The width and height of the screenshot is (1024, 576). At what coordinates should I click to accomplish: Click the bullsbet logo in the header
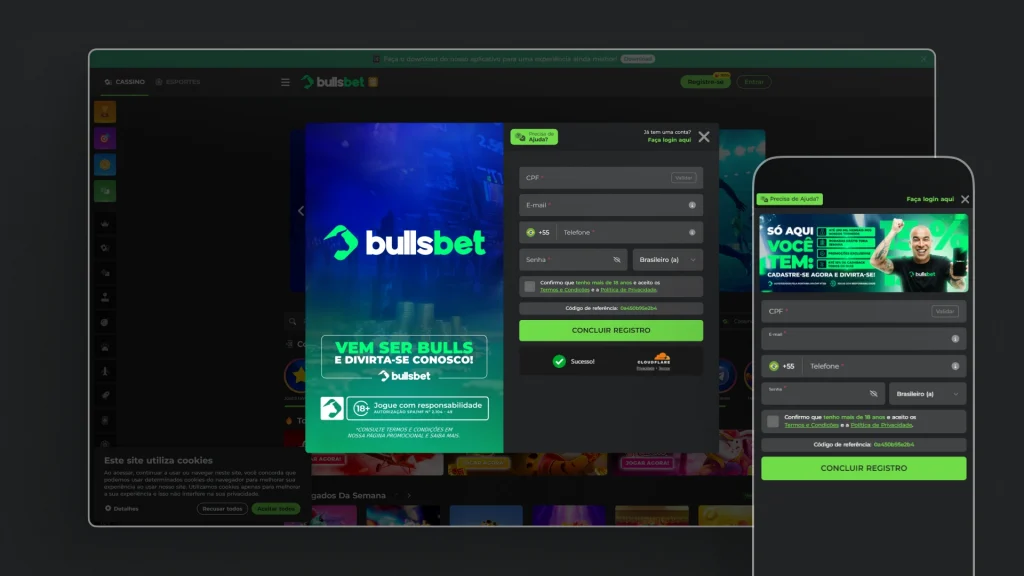(x=333, y=82)
